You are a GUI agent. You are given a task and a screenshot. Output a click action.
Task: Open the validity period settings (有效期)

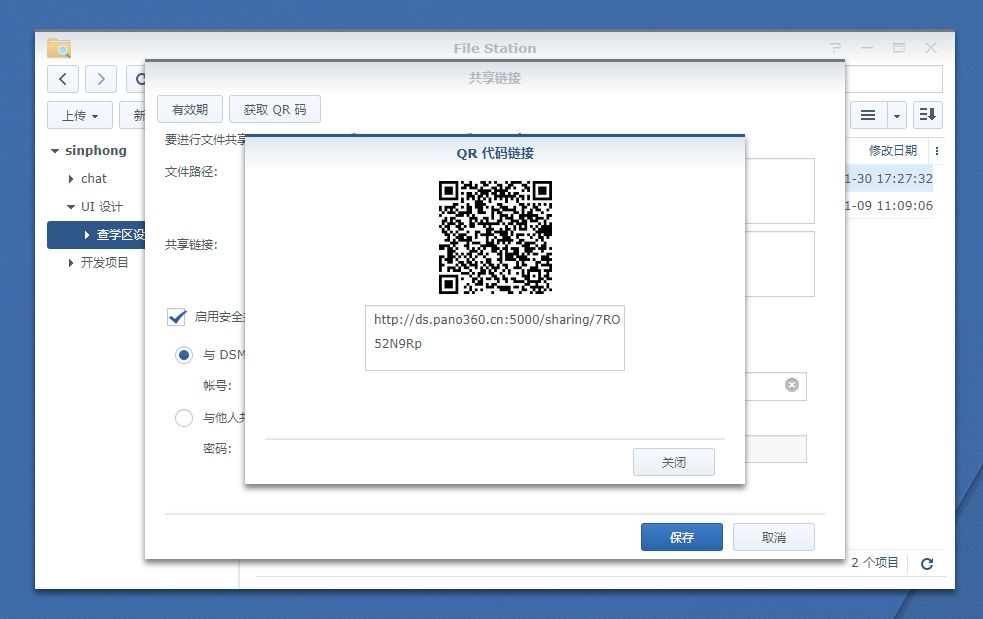[x=190, y=109]
